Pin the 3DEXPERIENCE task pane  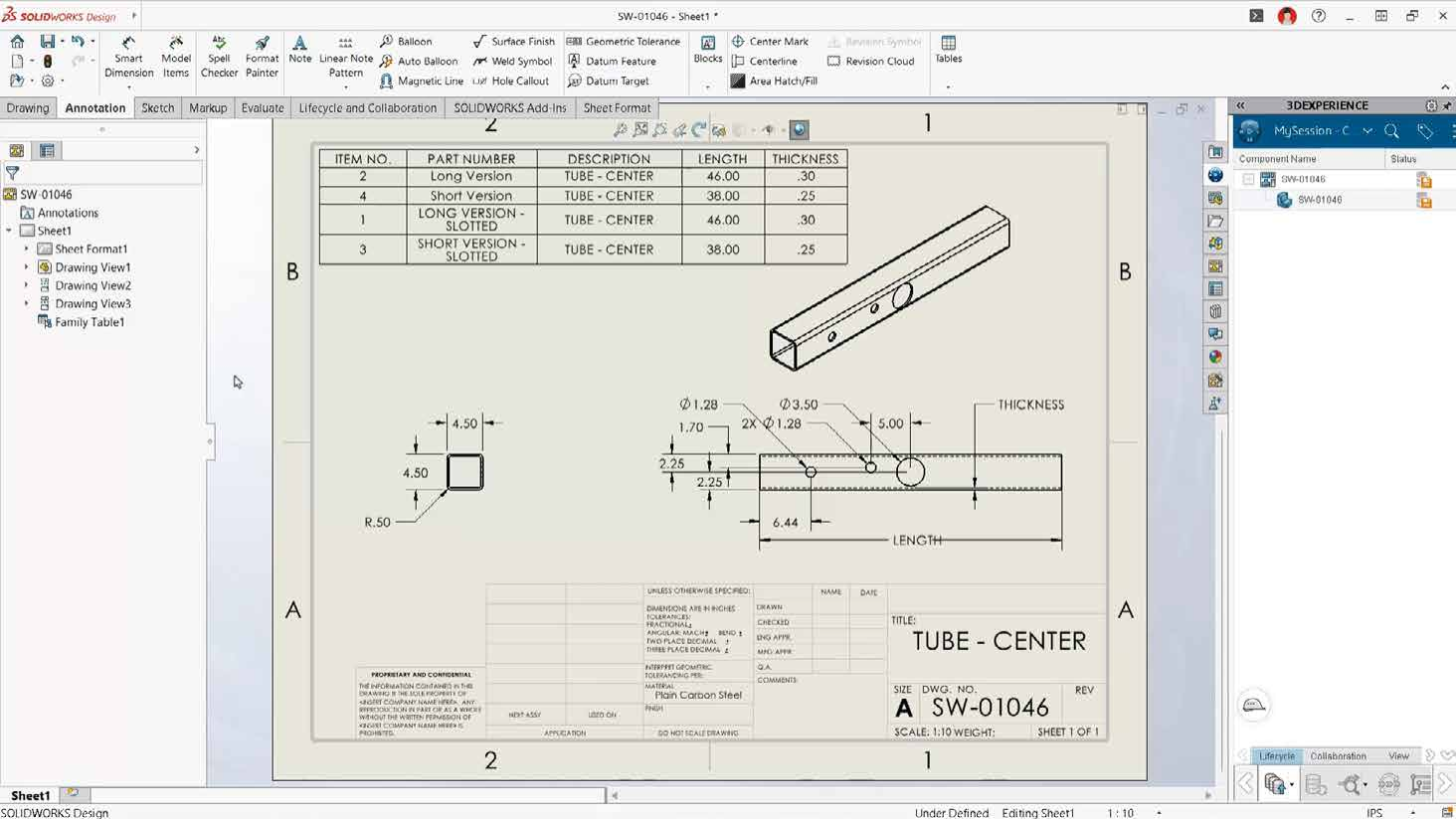click(1447, 105)
